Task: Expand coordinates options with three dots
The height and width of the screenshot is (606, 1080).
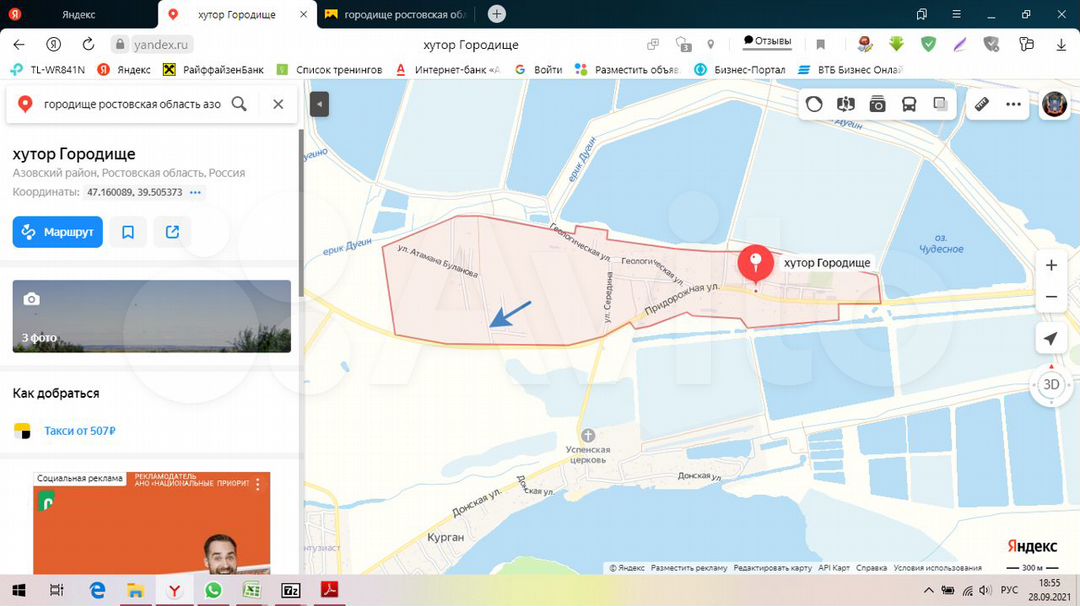Action: pyautogui.click(x=196, y=192)
